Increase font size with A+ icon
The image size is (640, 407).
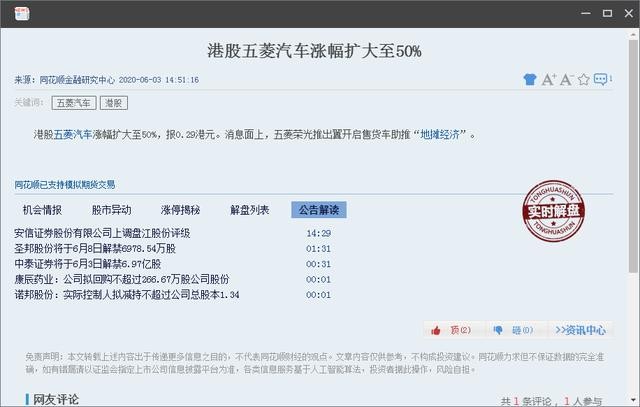click(x=549, y=79)
